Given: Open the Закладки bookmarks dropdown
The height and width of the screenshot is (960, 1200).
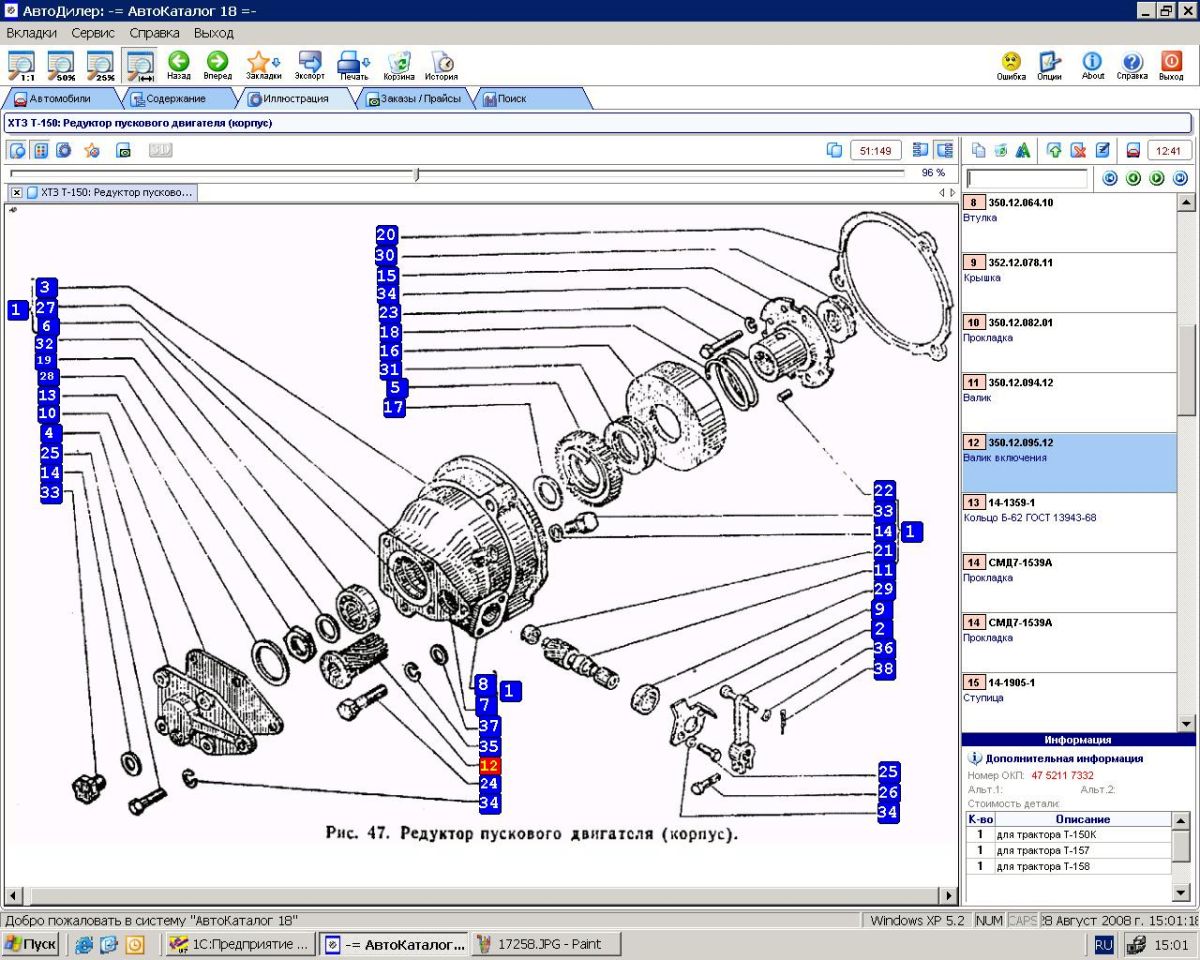Looking at the screenshot, I should coord(263,62).
